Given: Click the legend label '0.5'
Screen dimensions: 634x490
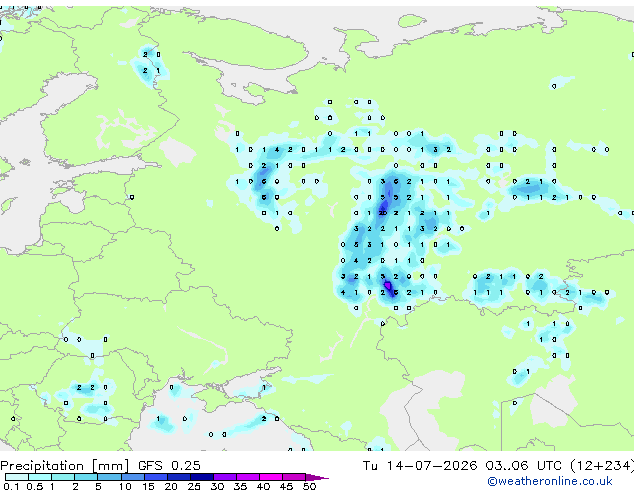Looking at the screenshot, I should point(35,486).
